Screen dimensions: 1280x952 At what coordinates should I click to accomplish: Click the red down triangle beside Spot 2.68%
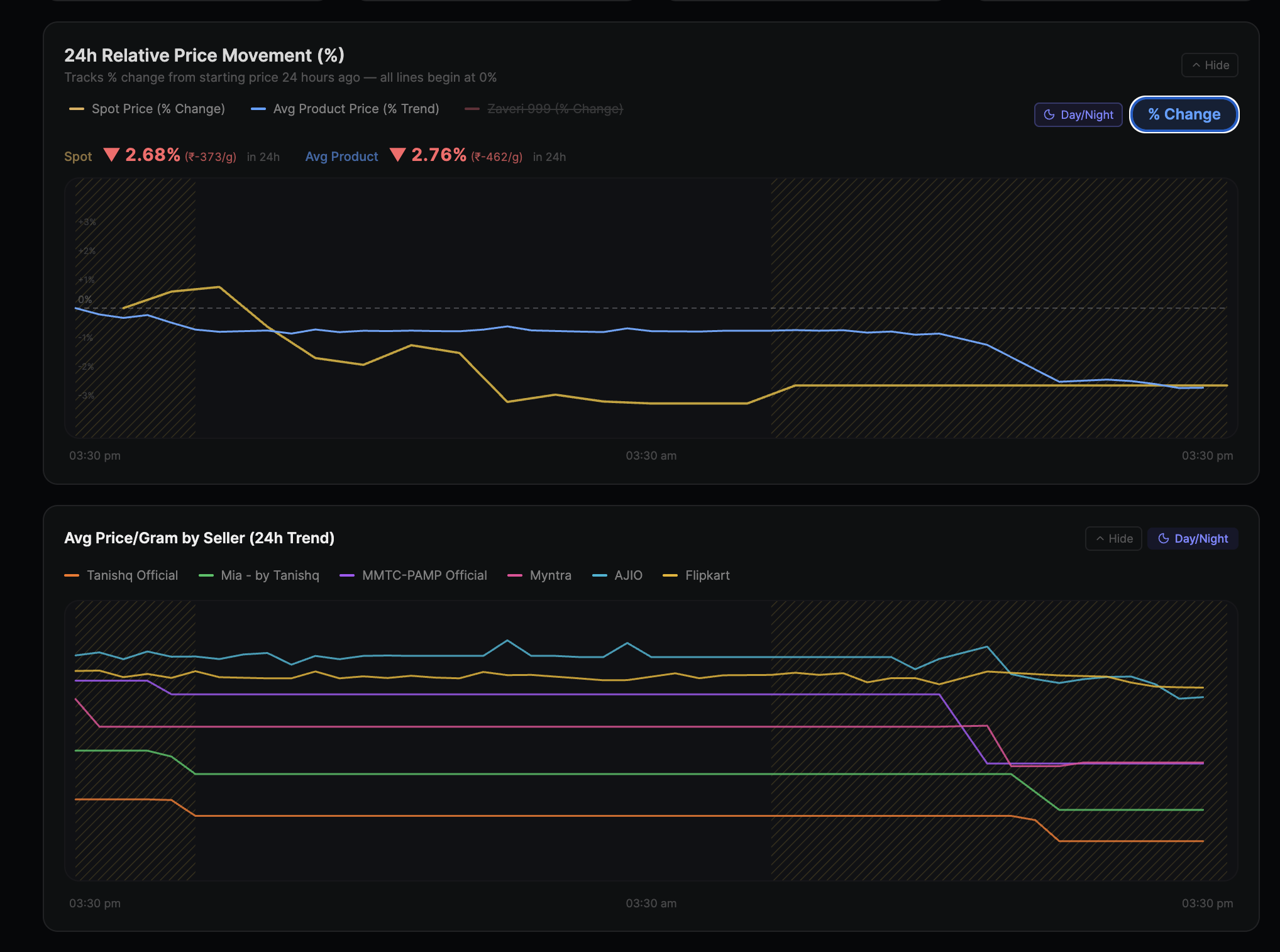point(111,155)
